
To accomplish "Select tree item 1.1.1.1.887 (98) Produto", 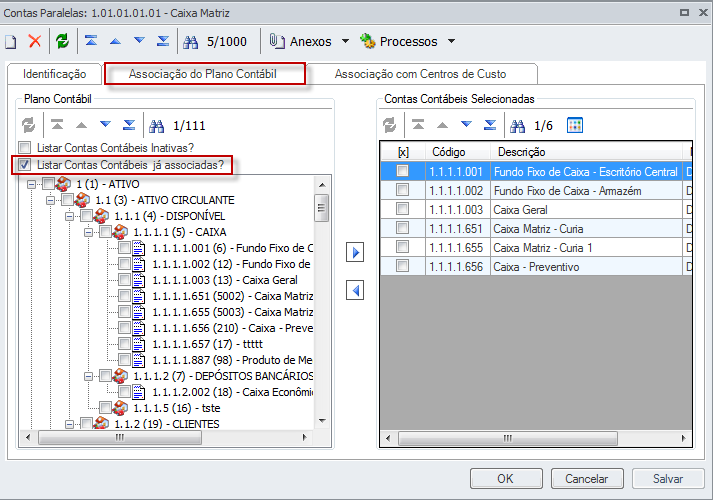I will coord(232,360).
